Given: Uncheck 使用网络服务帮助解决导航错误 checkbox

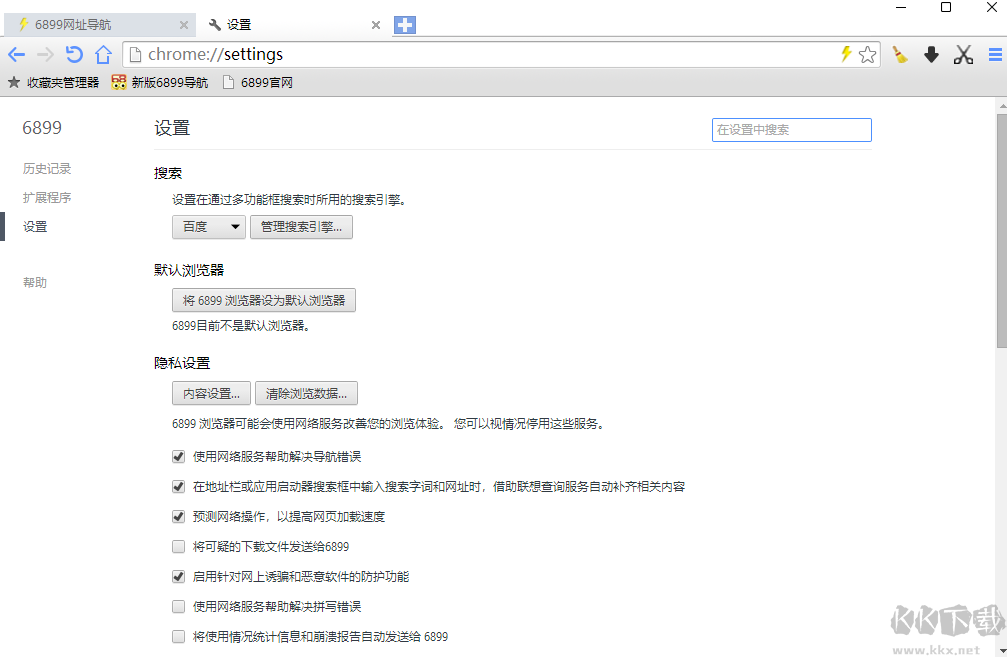Looking at the screenshot, I should point(179,457).
